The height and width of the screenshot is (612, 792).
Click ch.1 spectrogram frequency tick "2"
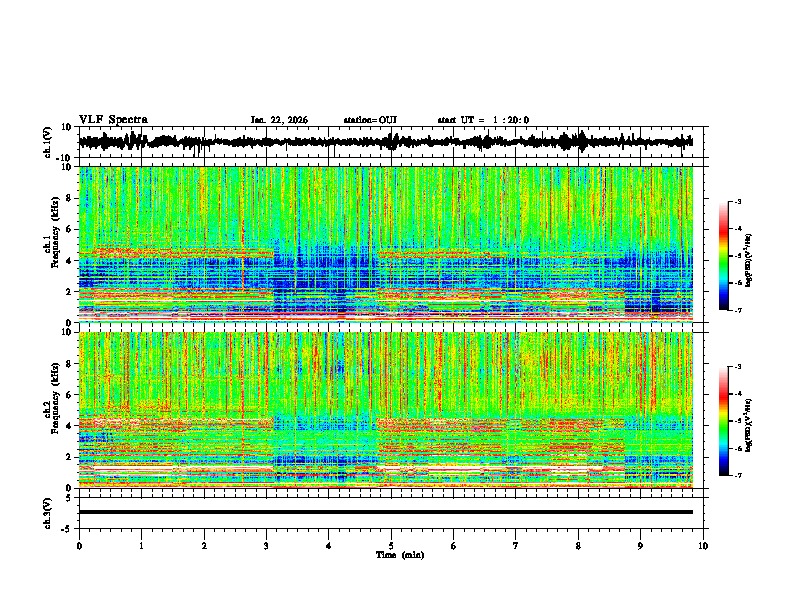coord(69,292)
